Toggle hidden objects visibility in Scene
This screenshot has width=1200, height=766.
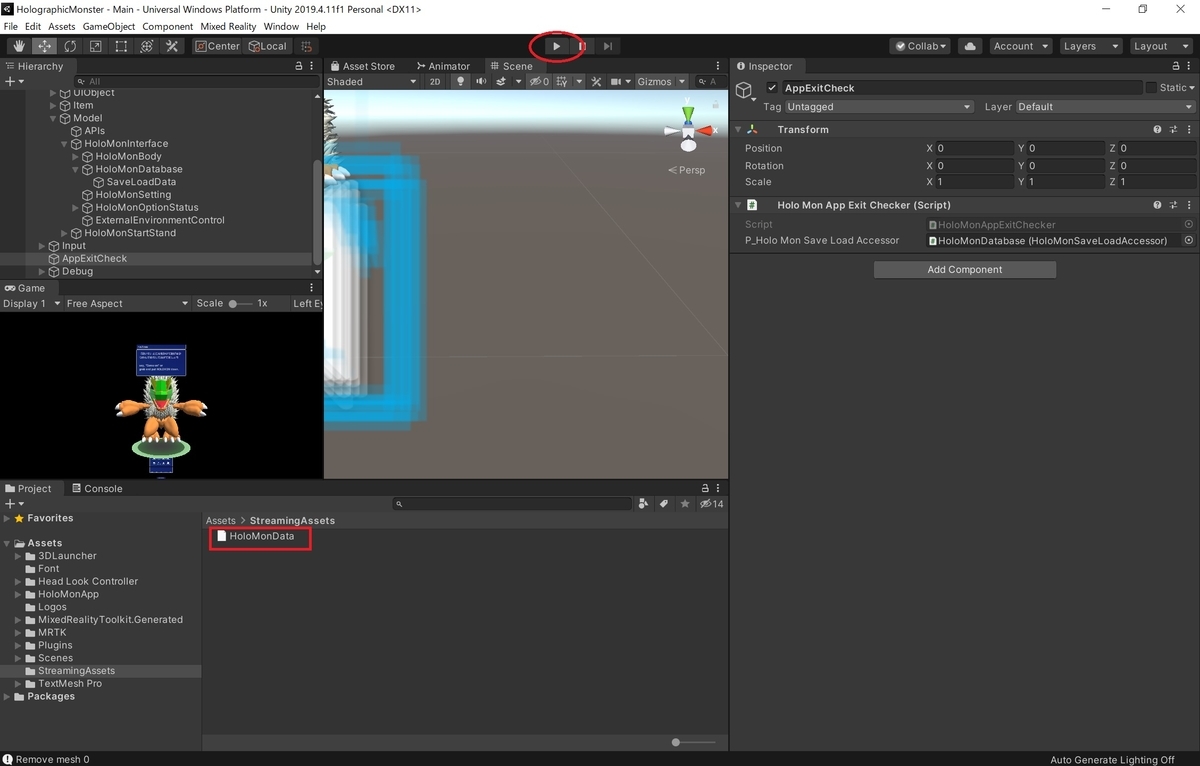pyautogui.click(x=539, y=82)
